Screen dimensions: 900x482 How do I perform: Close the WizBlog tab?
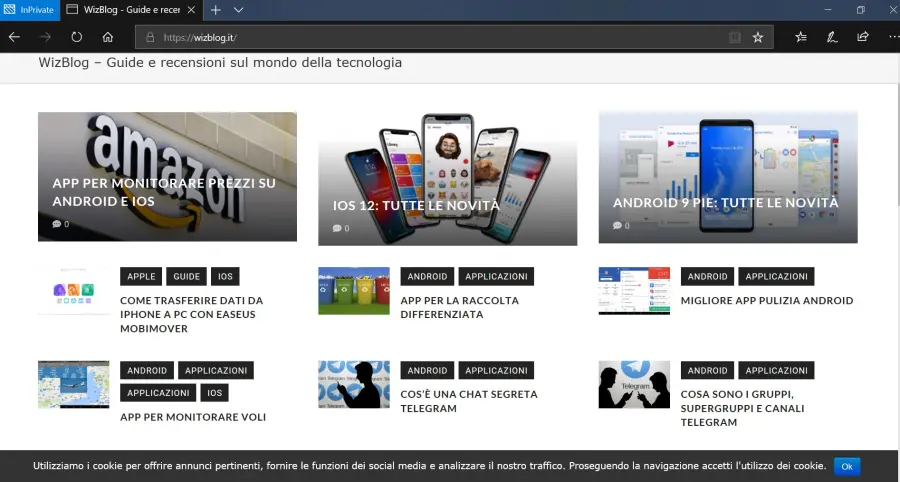tap(191, 10)
